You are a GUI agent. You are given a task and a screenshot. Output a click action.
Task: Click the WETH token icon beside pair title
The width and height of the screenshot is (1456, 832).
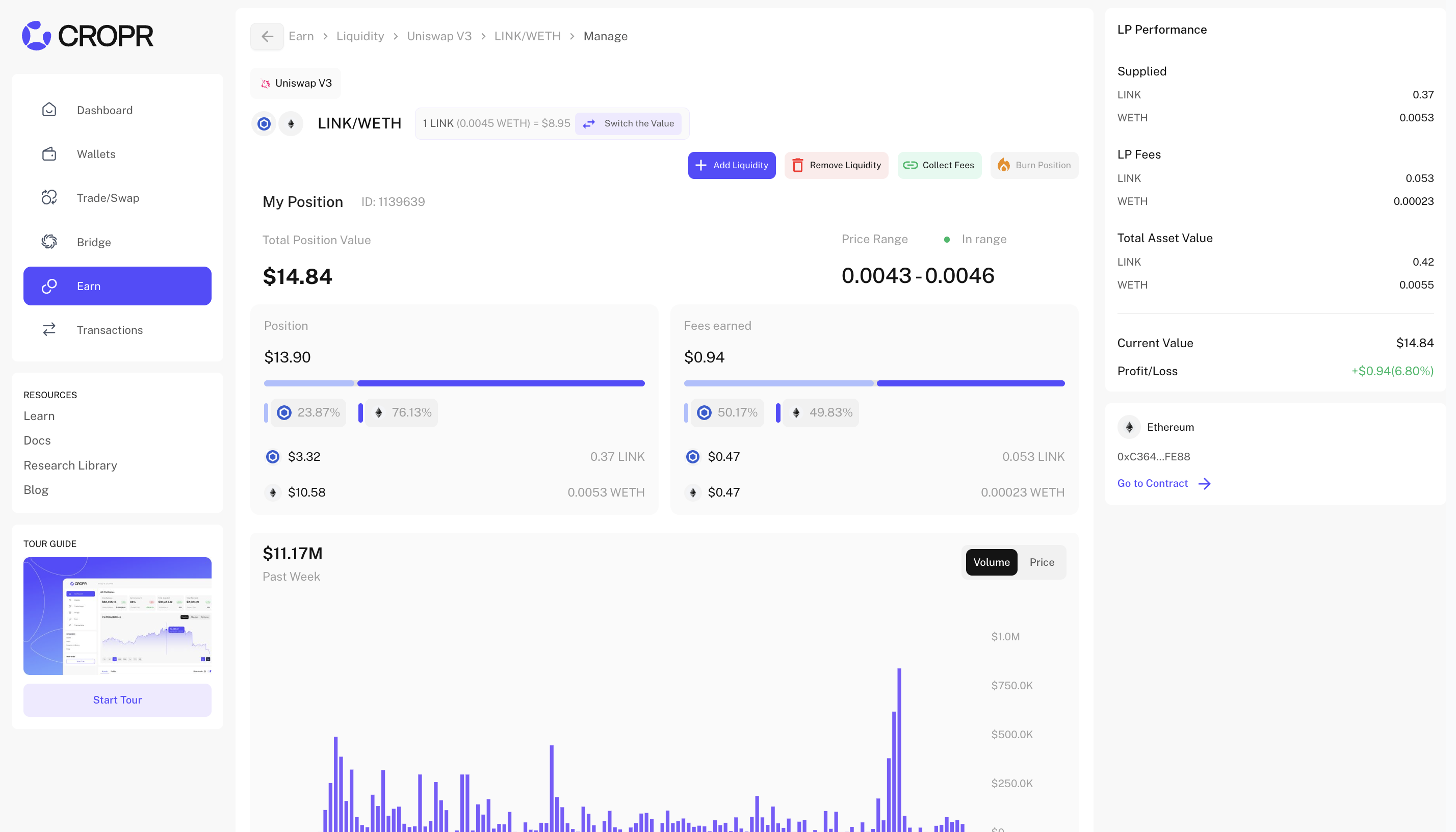coord(291,123)
